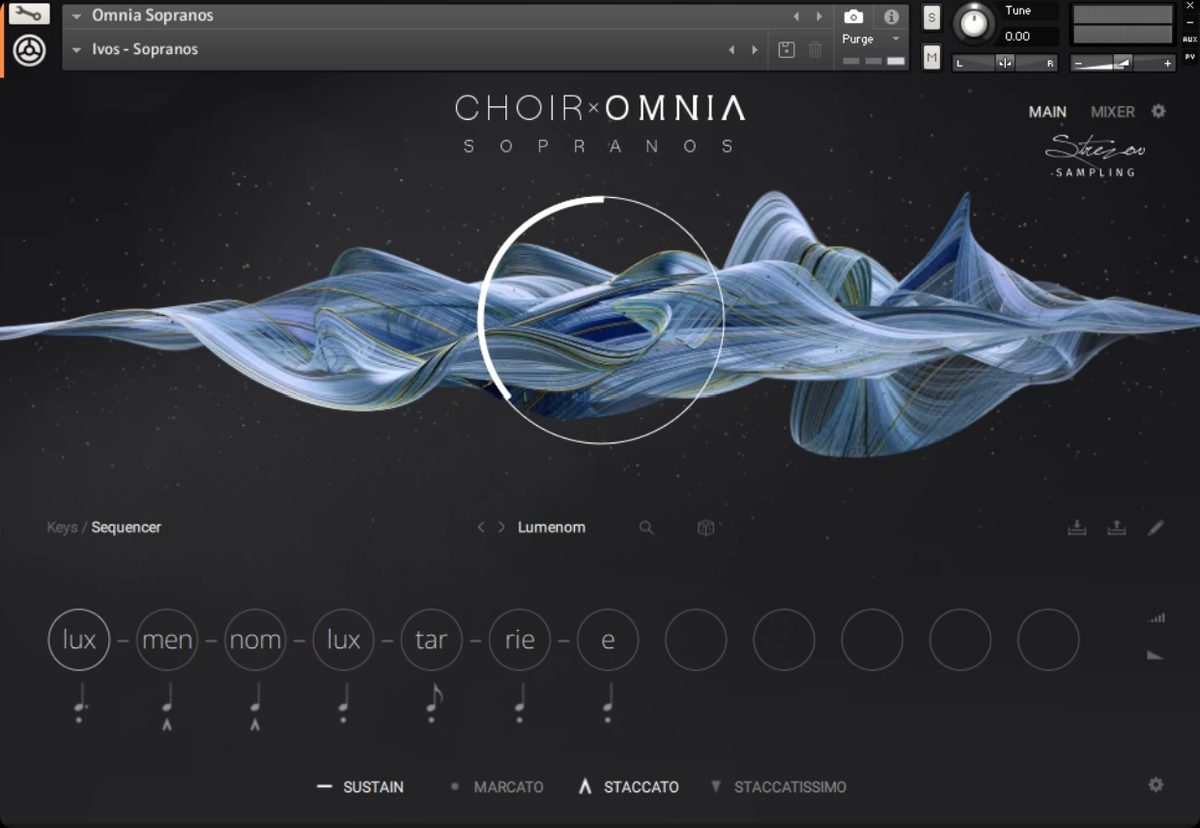Search presets with the magnifier icon
The width and height of the screenshot is (1200, 828).
[x=646, y=527]
